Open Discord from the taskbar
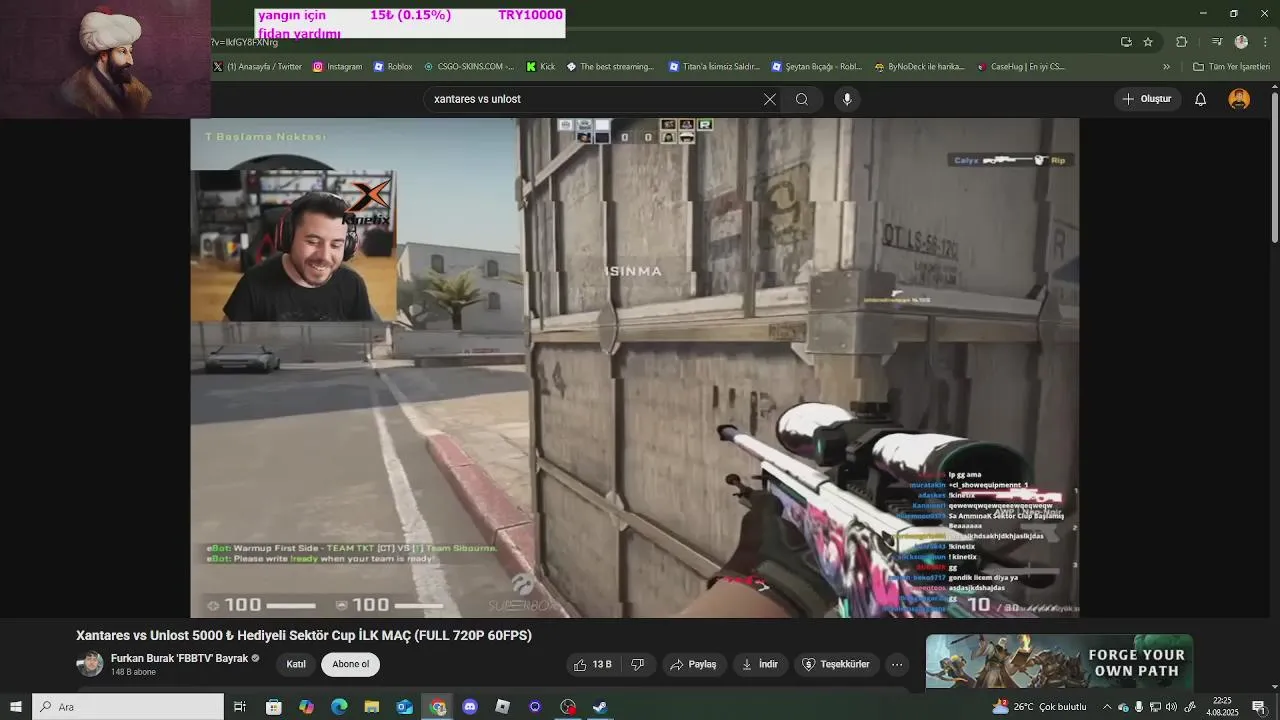The width and height of the screenshot is (1280, 720). (x=470, y=707)
